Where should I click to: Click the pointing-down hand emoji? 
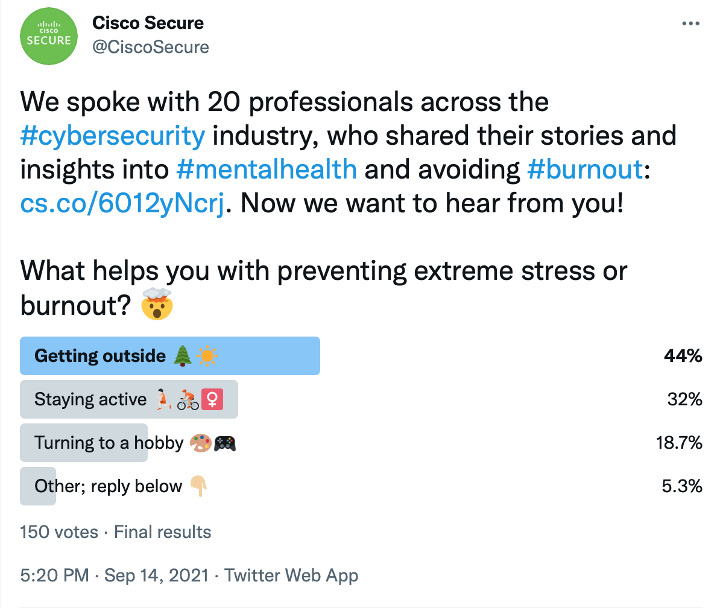tap(198, 486)
